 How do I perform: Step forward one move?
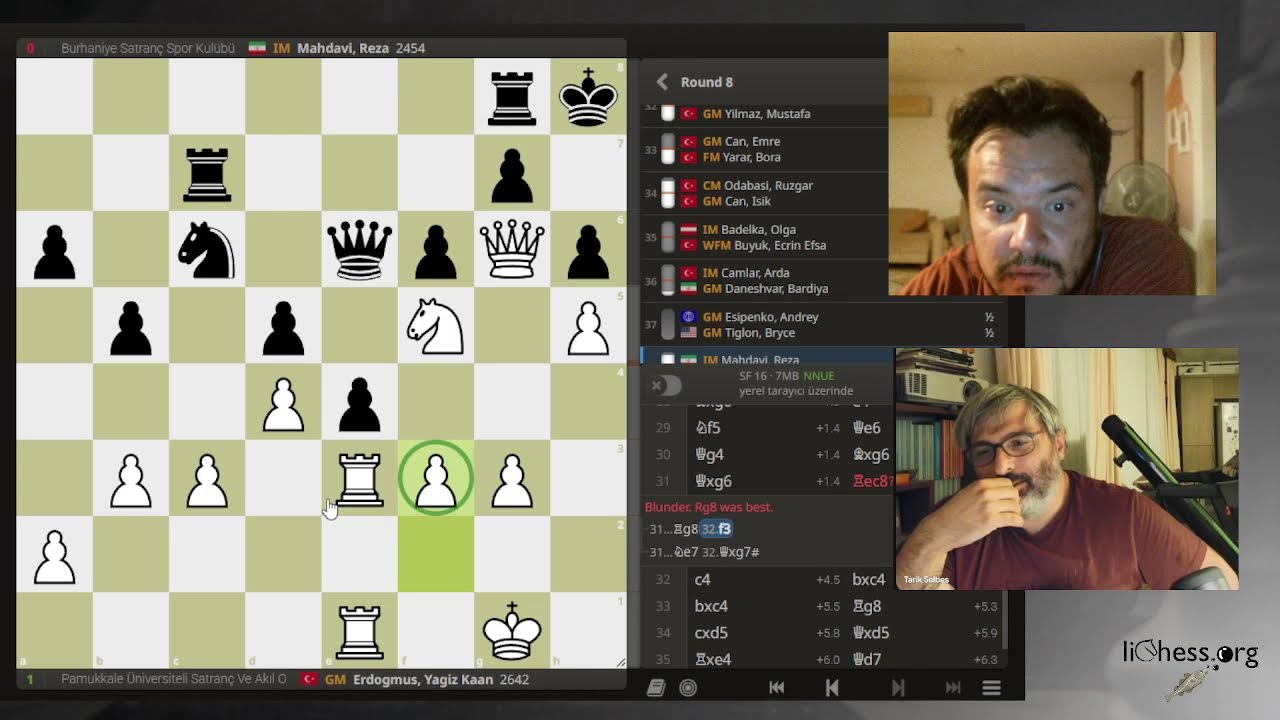pos(897,687)
